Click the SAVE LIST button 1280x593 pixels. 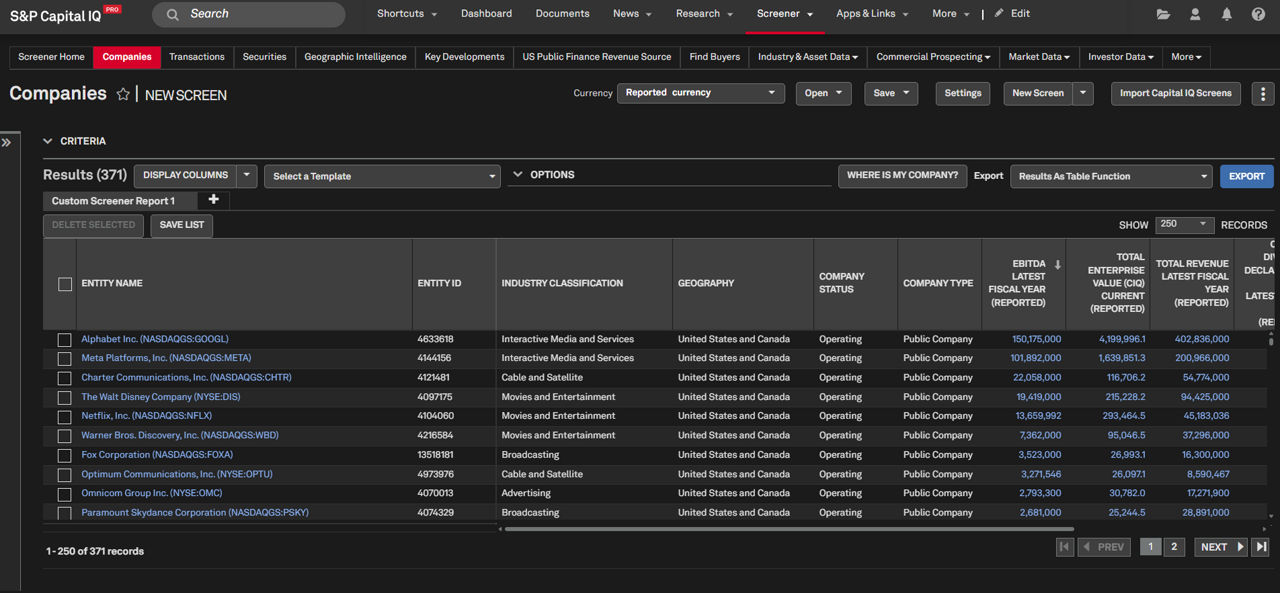tap(182, 225)
